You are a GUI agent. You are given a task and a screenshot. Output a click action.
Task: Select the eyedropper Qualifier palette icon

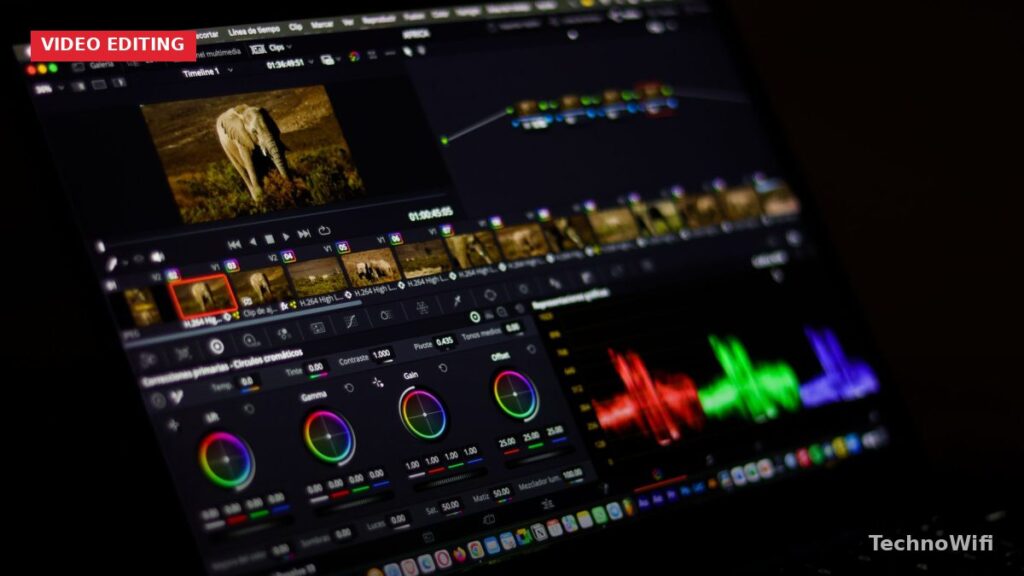457,300
